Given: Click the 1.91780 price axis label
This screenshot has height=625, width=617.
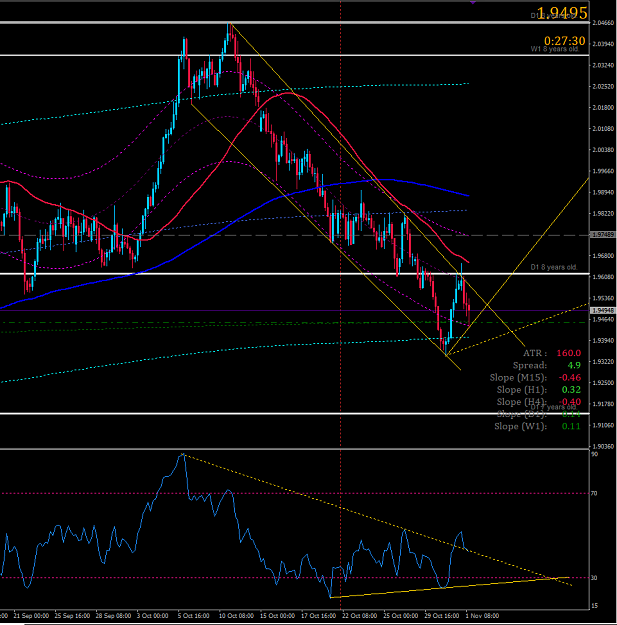Looking at the screenshot, I should pyautogui.click(x=603, y=404).
